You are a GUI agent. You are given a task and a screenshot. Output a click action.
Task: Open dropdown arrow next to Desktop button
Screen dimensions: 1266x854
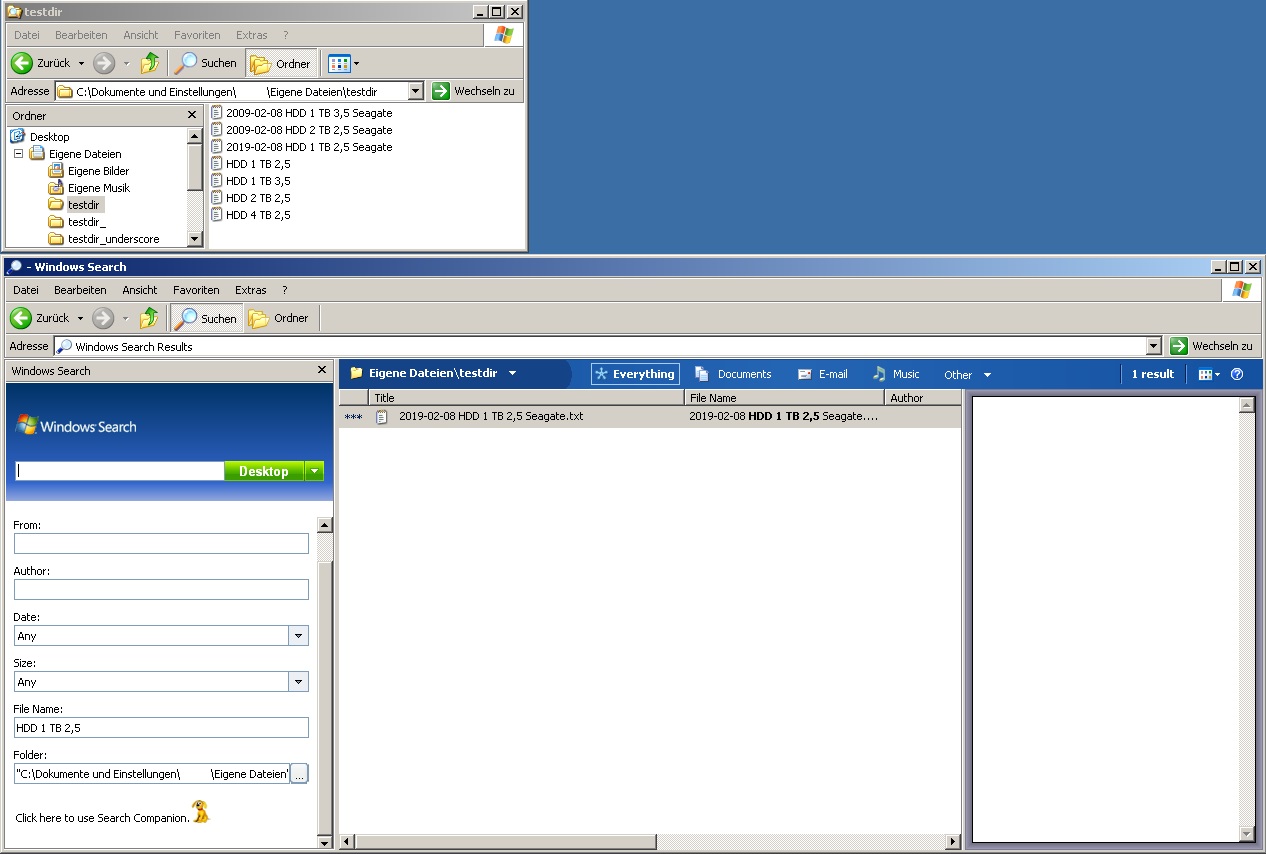click(x=315, y=471)
